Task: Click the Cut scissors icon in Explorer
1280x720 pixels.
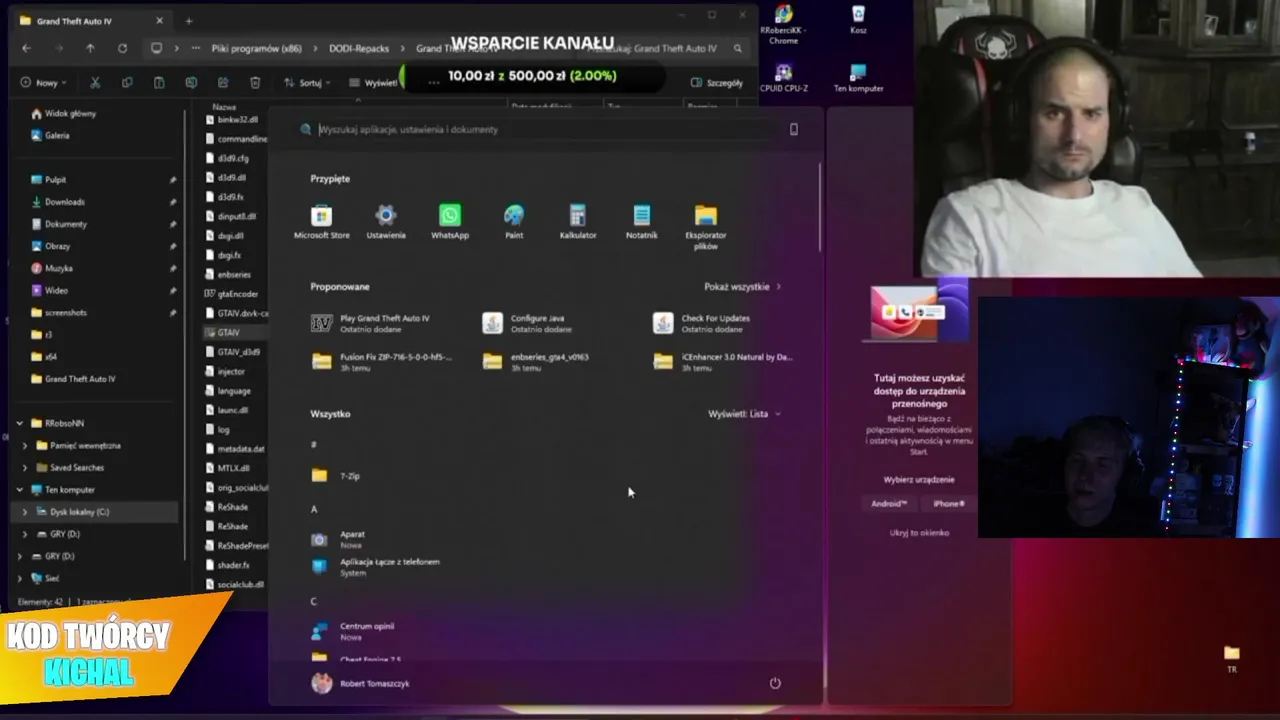Action: coord(95,83)
